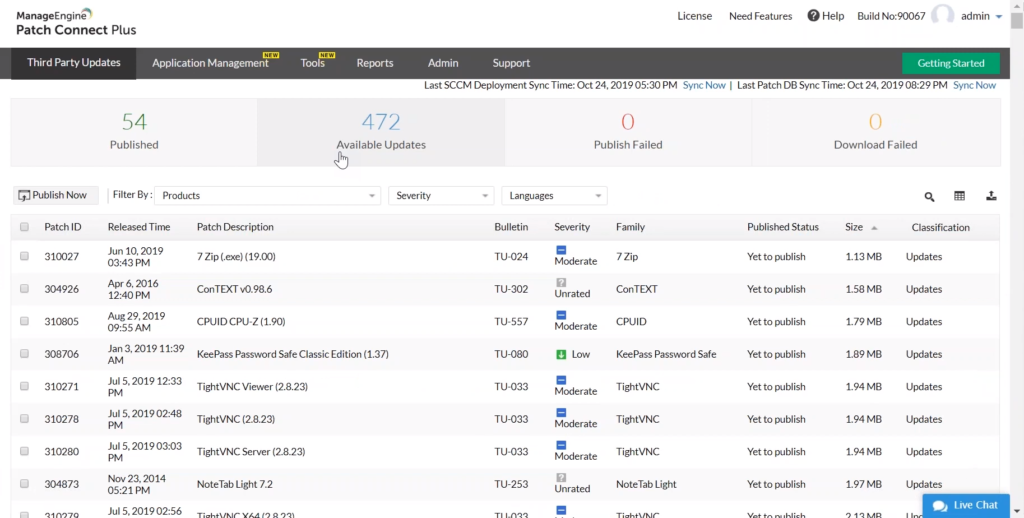The image size is (1024, 518).
Task: Click Sync Now for SCCM Deployment
Action: [704, 85]
